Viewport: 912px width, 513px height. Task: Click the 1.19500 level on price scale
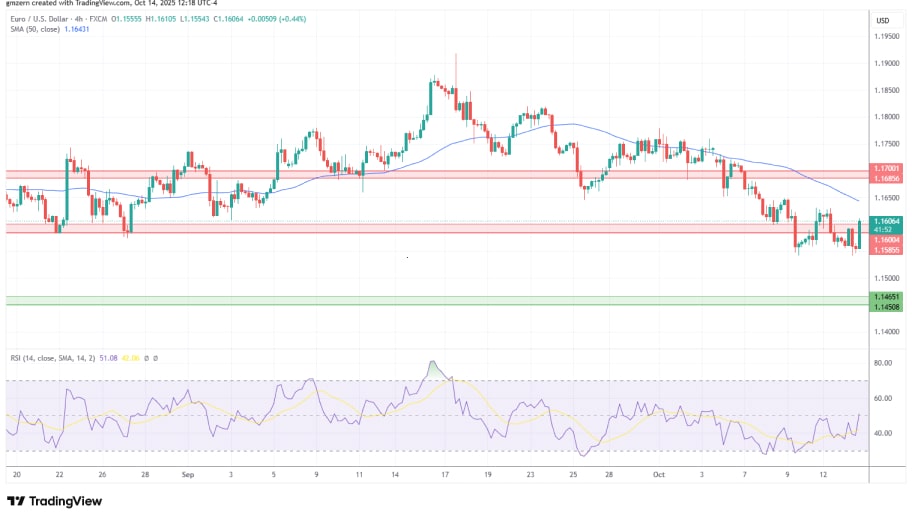(885, 36)
